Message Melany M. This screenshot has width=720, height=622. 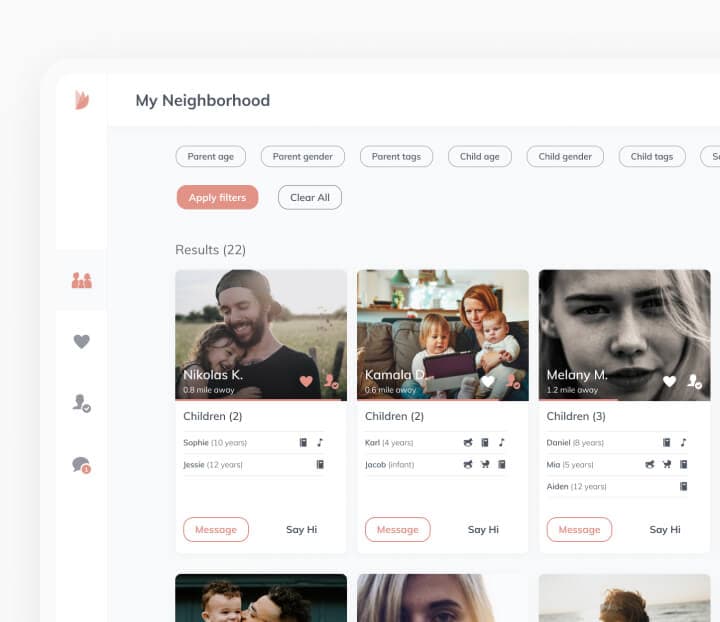(x=579, y=529)
